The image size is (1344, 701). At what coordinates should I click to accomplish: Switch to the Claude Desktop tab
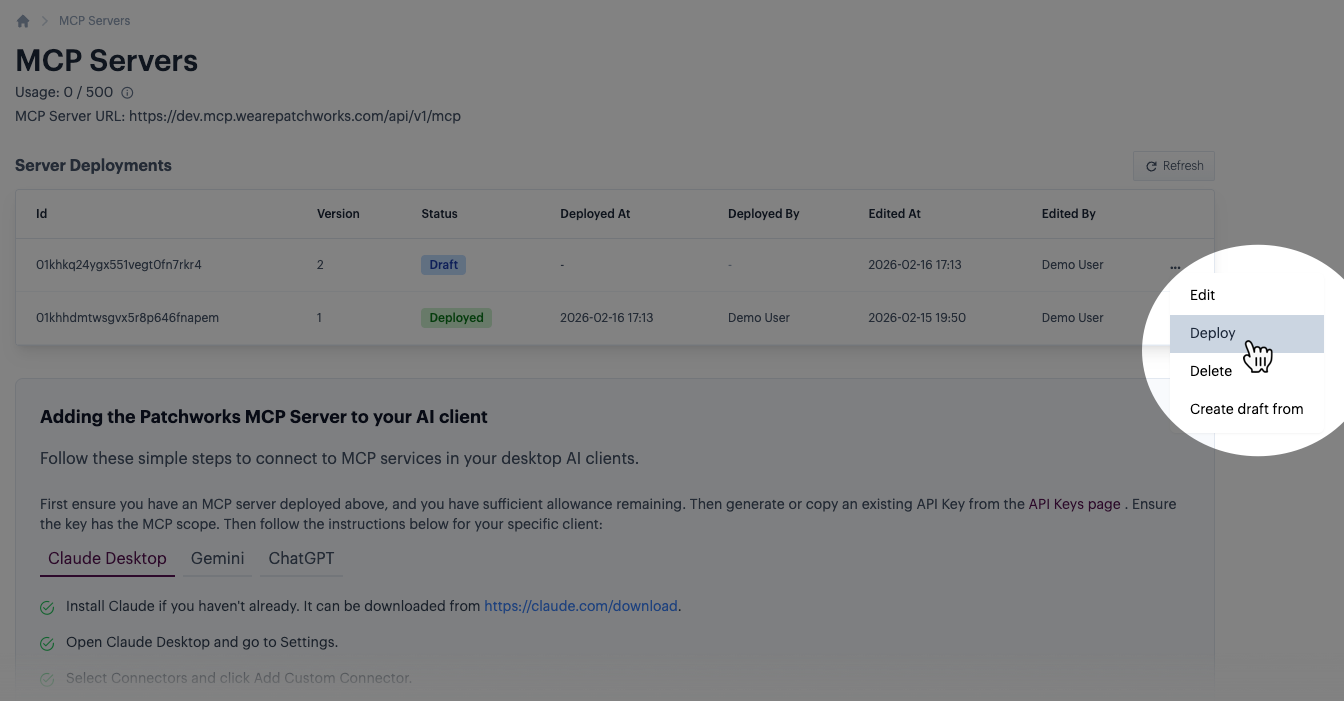point(107,558)
